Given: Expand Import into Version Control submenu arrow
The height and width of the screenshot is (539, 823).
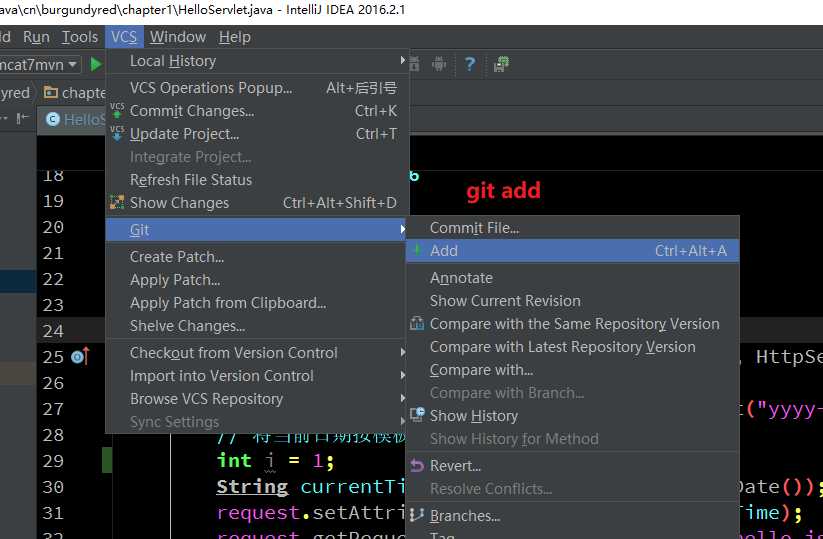Looking at the screenshot, I should (x=403, y=375).
